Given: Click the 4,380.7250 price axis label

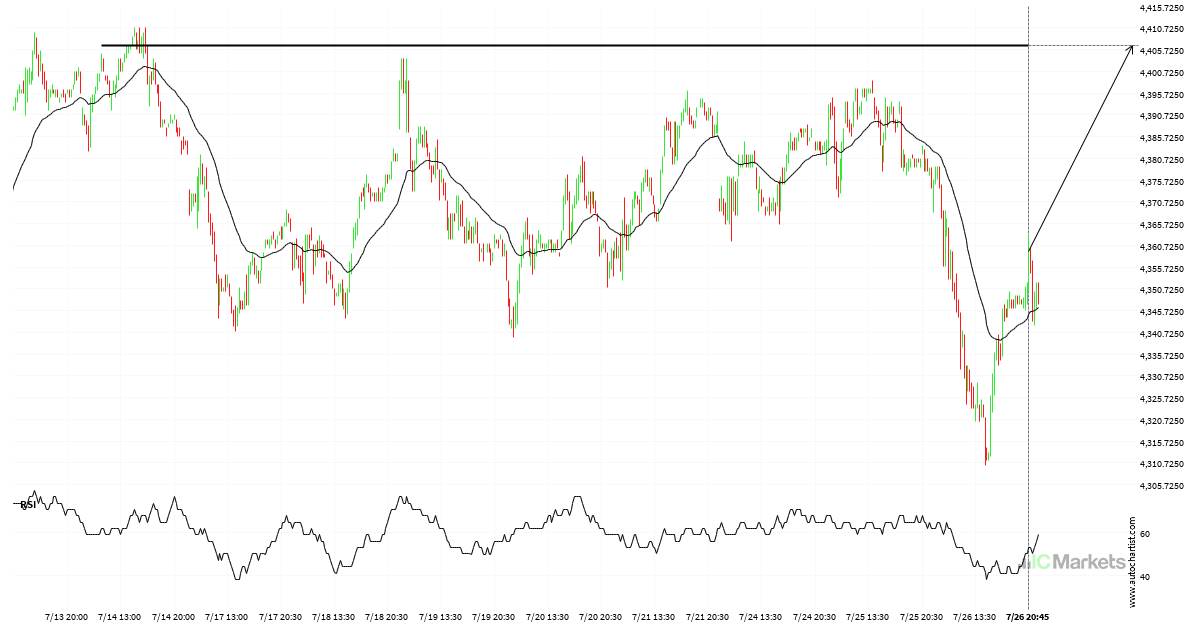Looking at the screenshot, I should [1162, 160].
